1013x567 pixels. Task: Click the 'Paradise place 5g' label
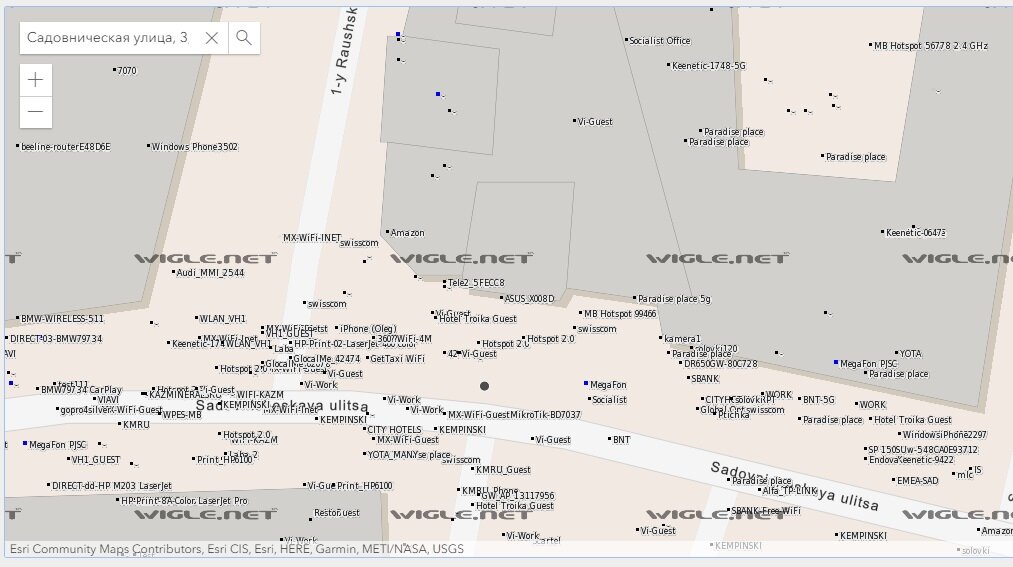674,299
